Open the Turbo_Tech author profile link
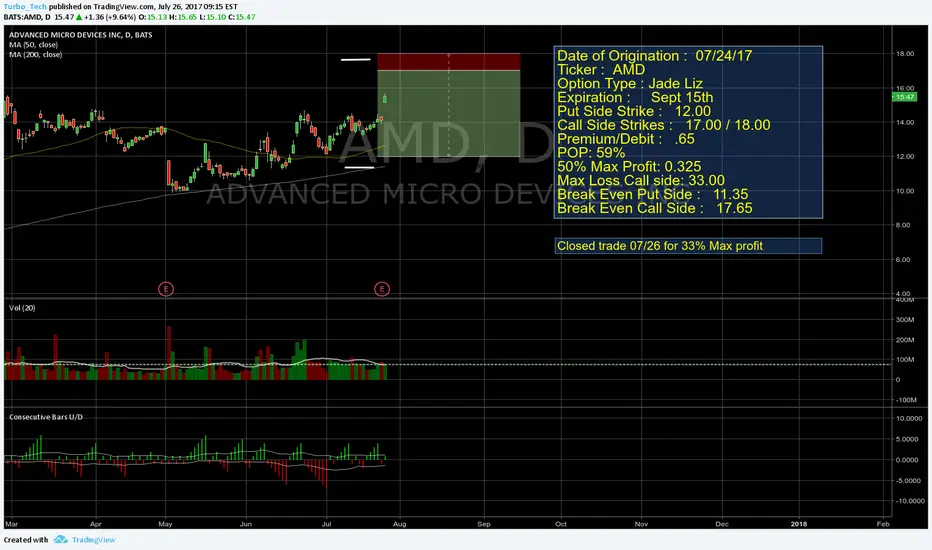Screen dimensions: 932x550 [x=25, y=7]
